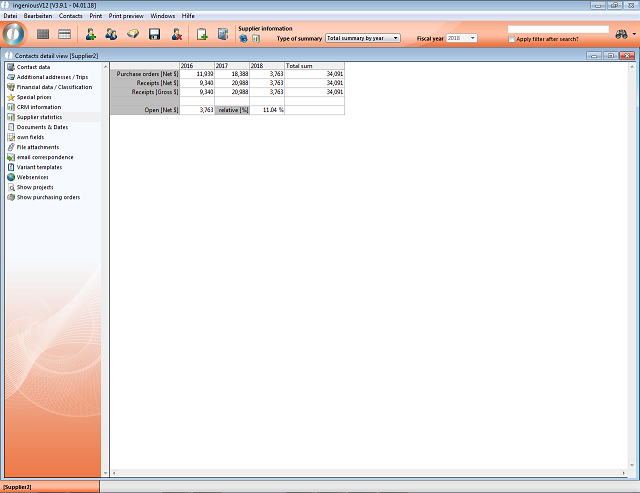Open Bearbeiten menu
The image size is (640, 493).
pyautogui.click(x=38, y=16)
